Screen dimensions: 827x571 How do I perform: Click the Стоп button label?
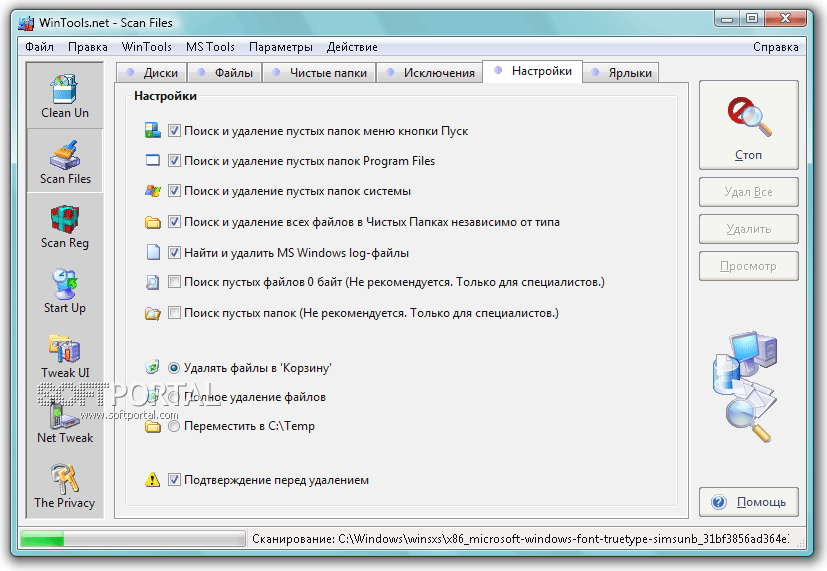[748, 155]
